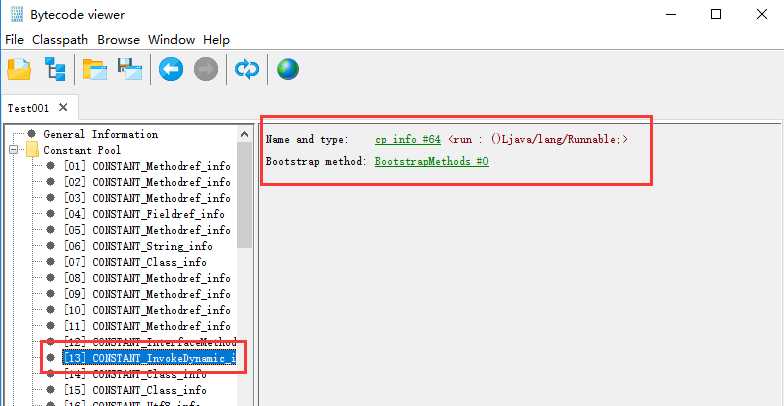Open the Help menu

tap(216, 40)
